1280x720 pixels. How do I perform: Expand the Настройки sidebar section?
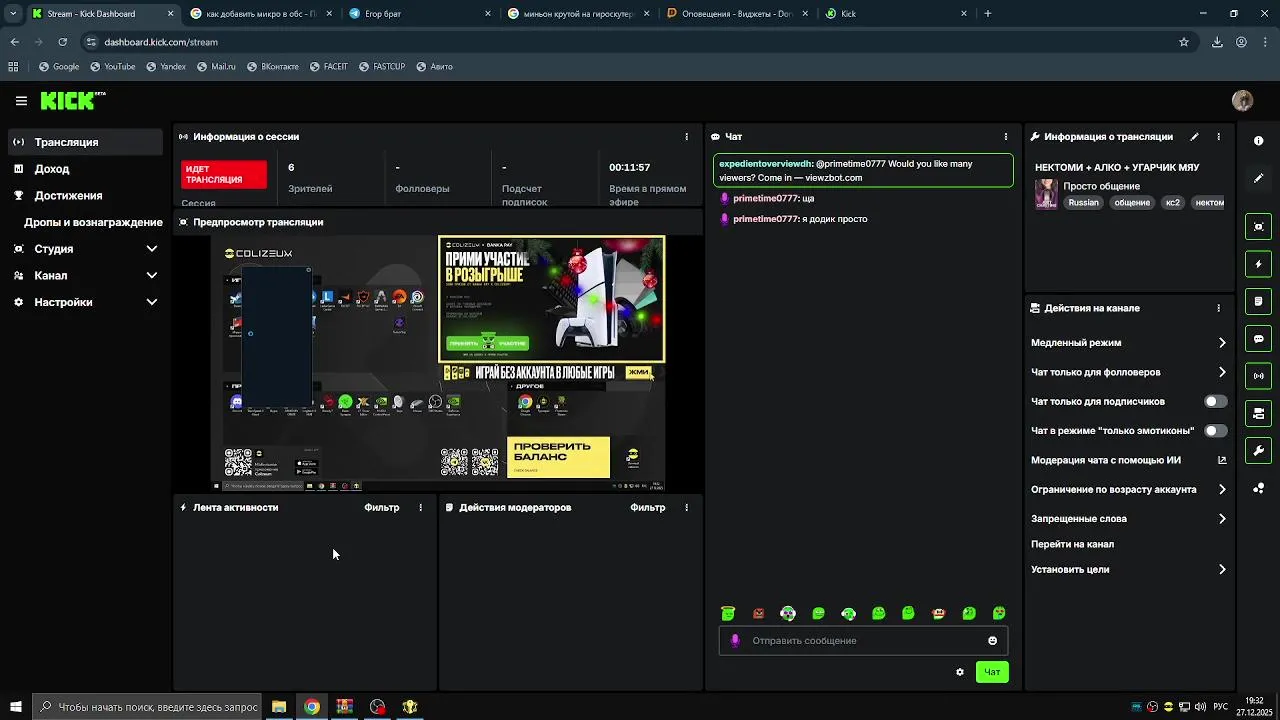coord(85,302)
